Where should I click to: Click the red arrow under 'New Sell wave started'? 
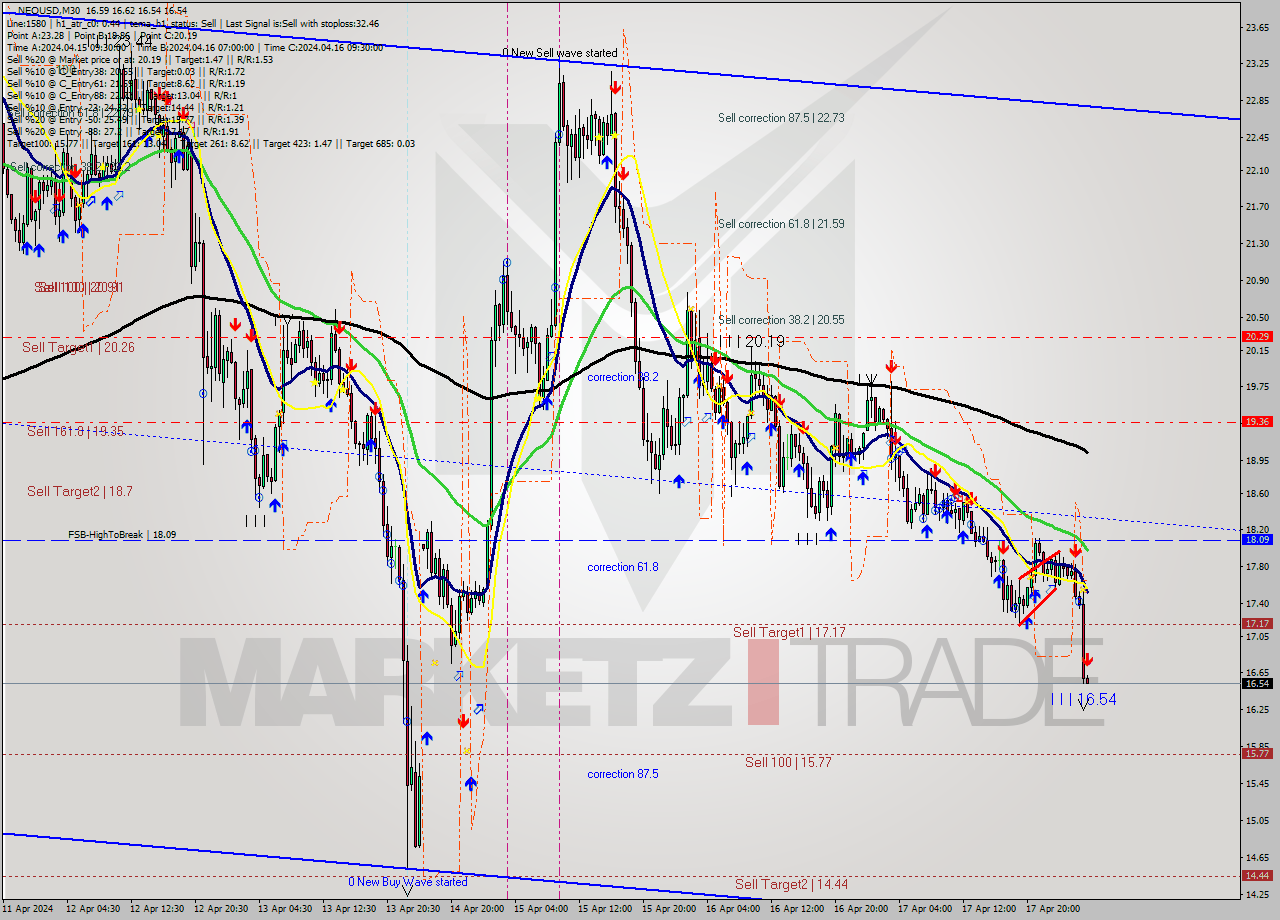(x=615, y=88)
